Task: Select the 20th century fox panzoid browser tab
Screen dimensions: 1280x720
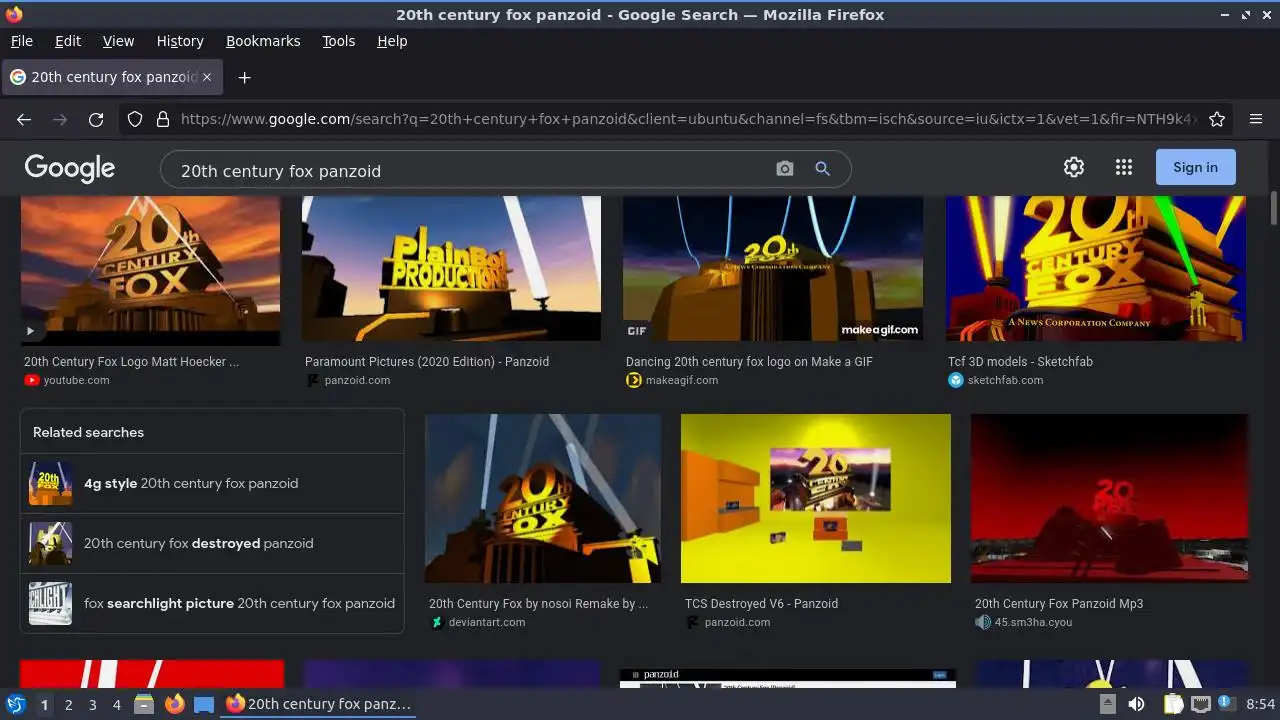Action: (x=112, y=77)
